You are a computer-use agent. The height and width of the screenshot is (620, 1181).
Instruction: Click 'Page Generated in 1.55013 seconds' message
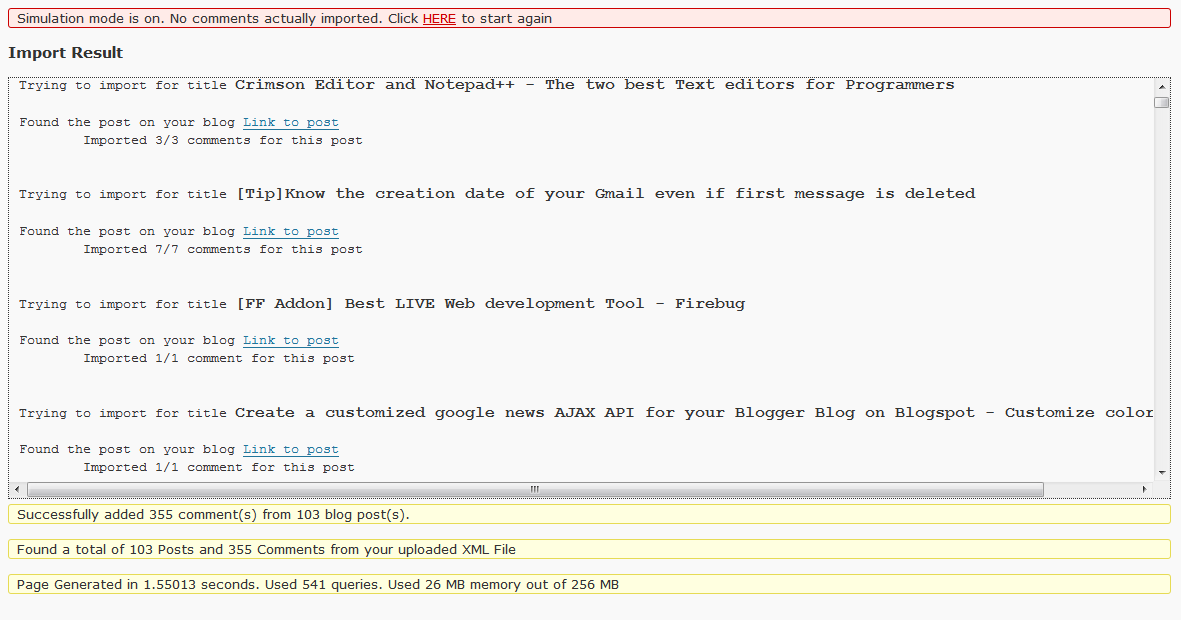589,585
